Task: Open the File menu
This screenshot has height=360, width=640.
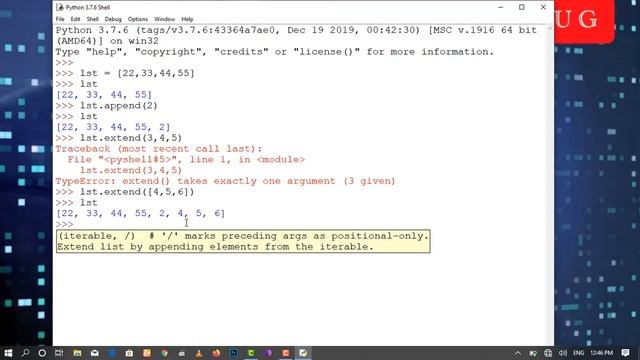Action: pos(60,19)
